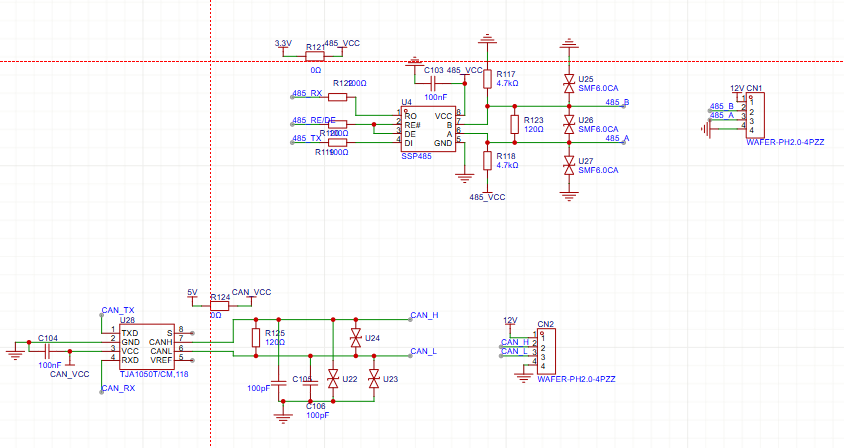
Task: Select TVS diode U27 symbol
Action: 569,165
